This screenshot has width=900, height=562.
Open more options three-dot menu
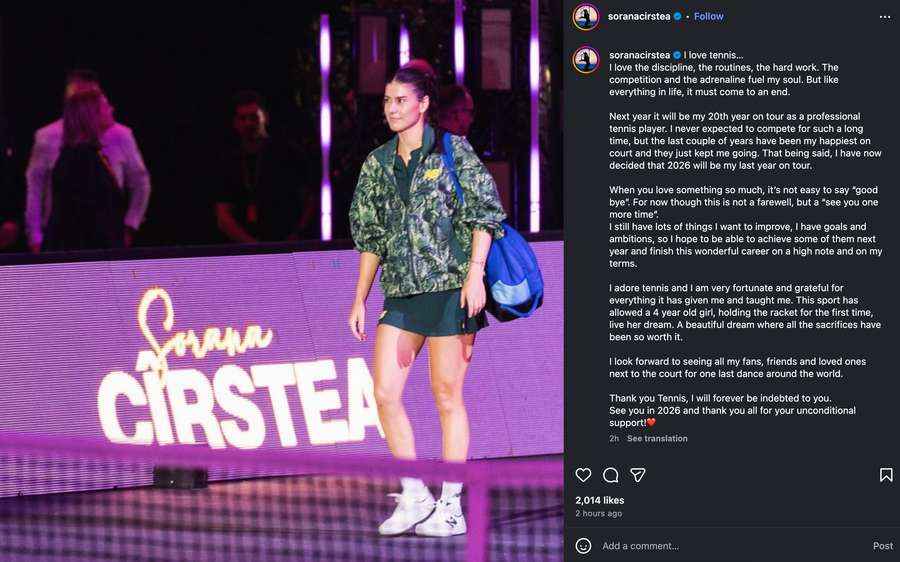click(x=885, y=17)
